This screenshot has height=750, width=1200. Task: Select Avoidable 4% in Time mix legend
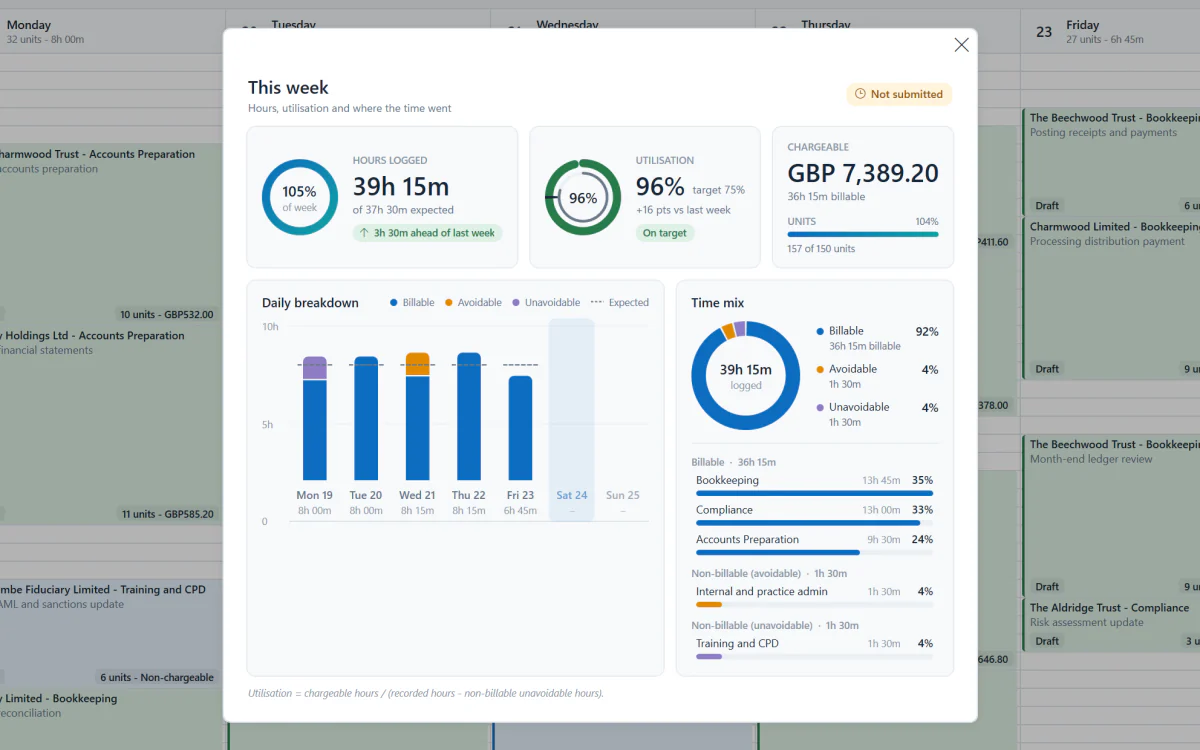point(878,376)
